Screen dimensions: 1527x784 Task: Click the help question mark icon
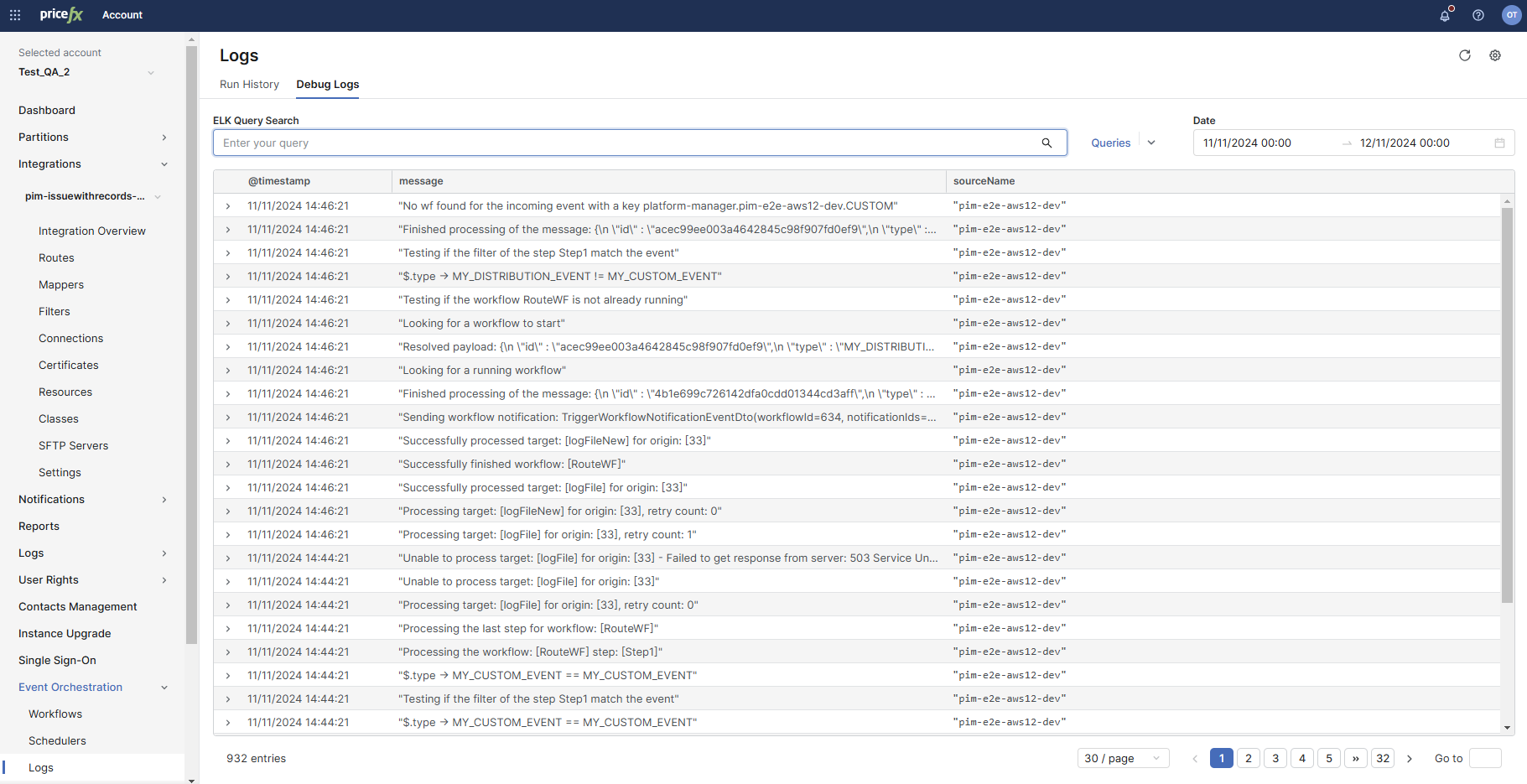pos(1478,15)
